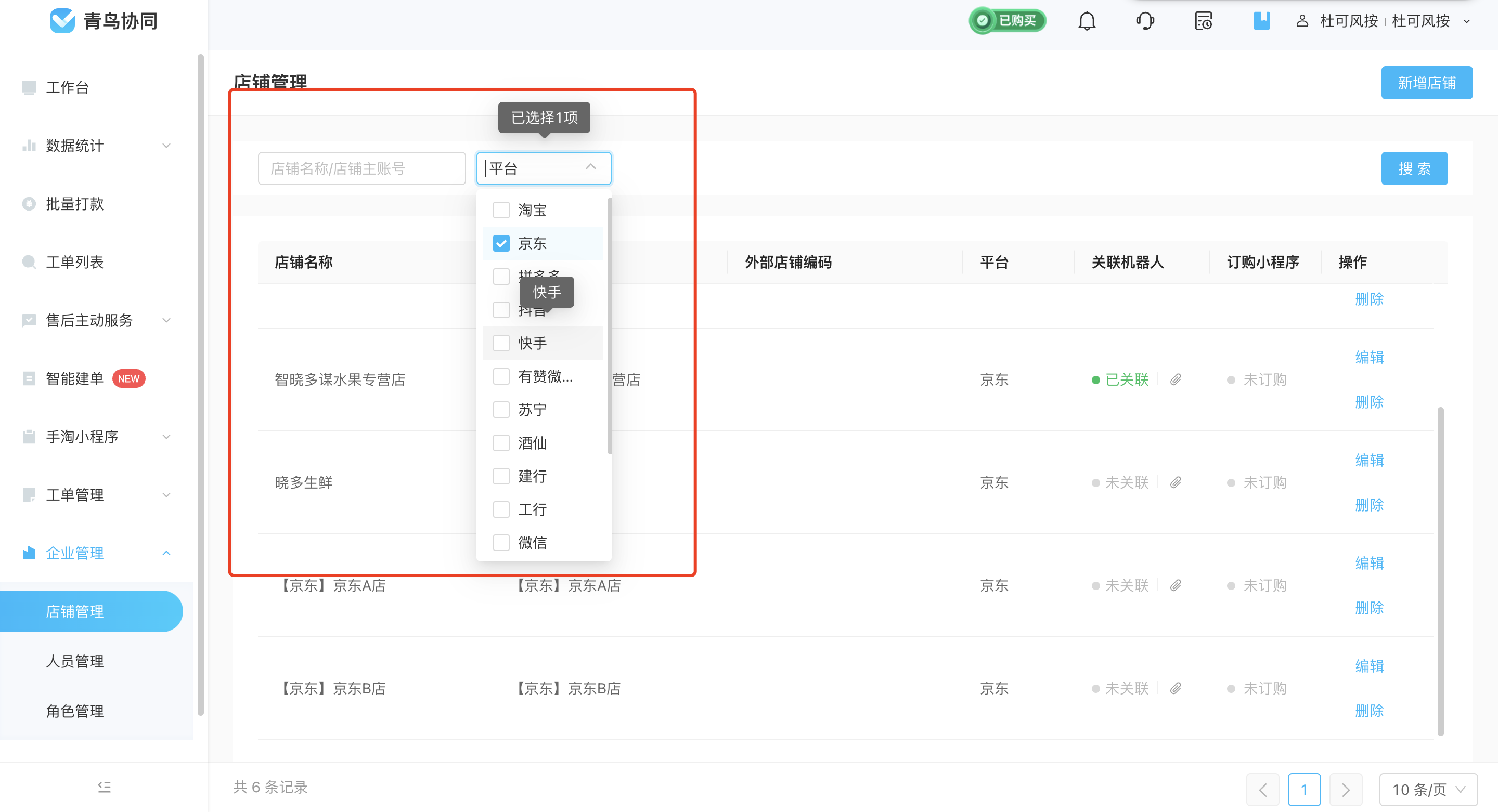The image size is (1498, 812).
Task: Uncheck the 京东 platform checkbox
Action: point(501,243)
